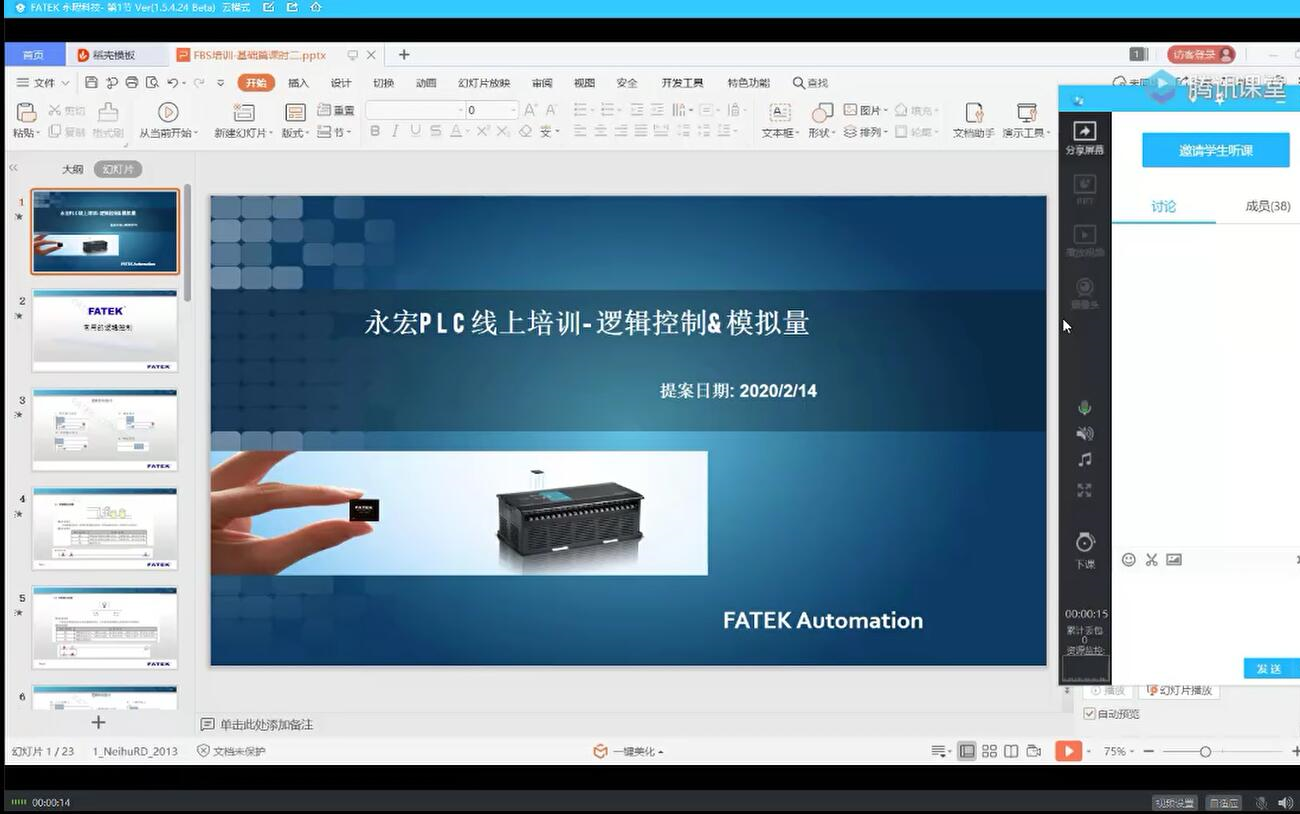The width and height of the screenshot is (1300, 814).
Task: Toggle the muted mic icon in bottom player bar
Action: 1262,803
